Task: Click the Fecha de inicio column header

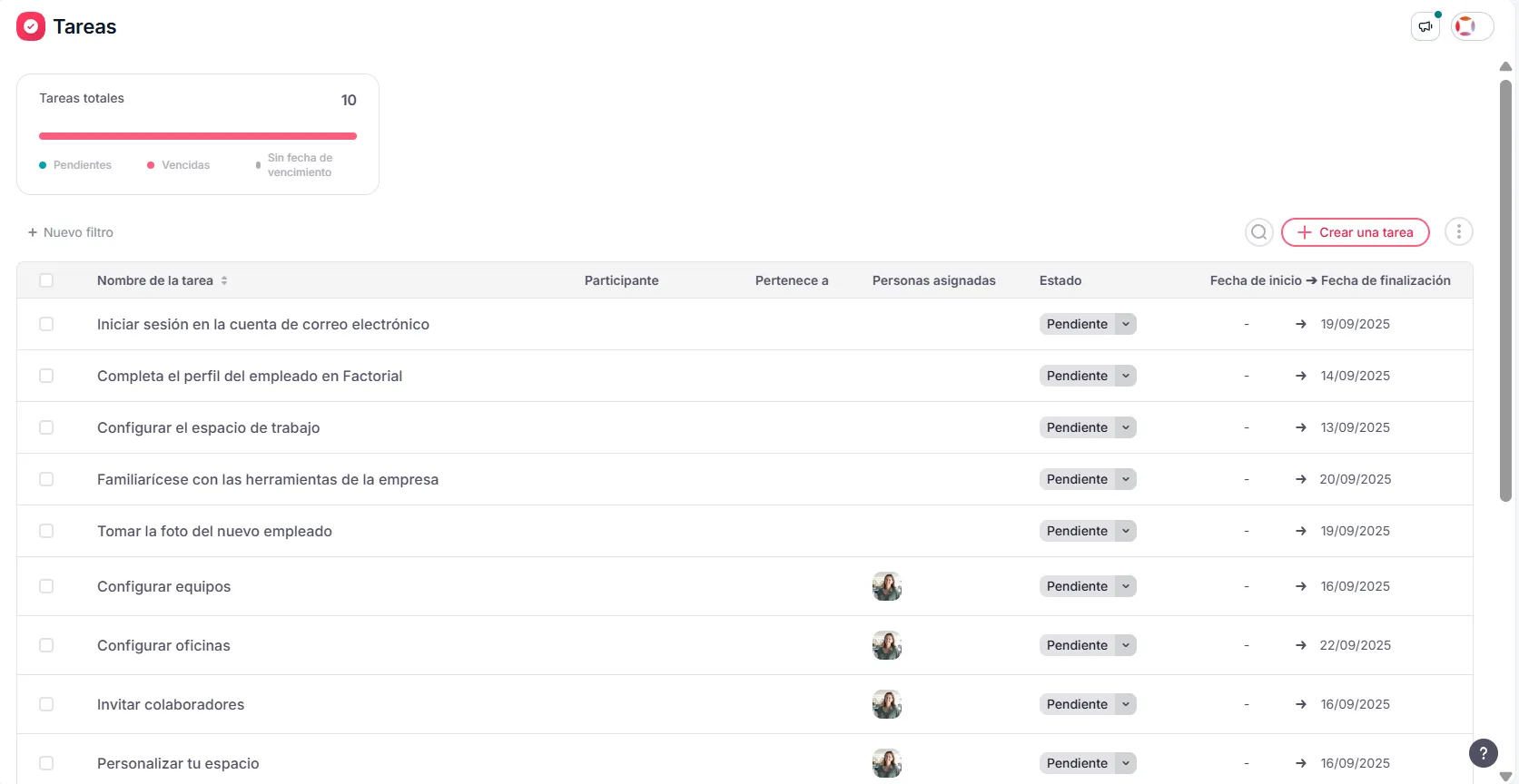Action: (1256, 280)
